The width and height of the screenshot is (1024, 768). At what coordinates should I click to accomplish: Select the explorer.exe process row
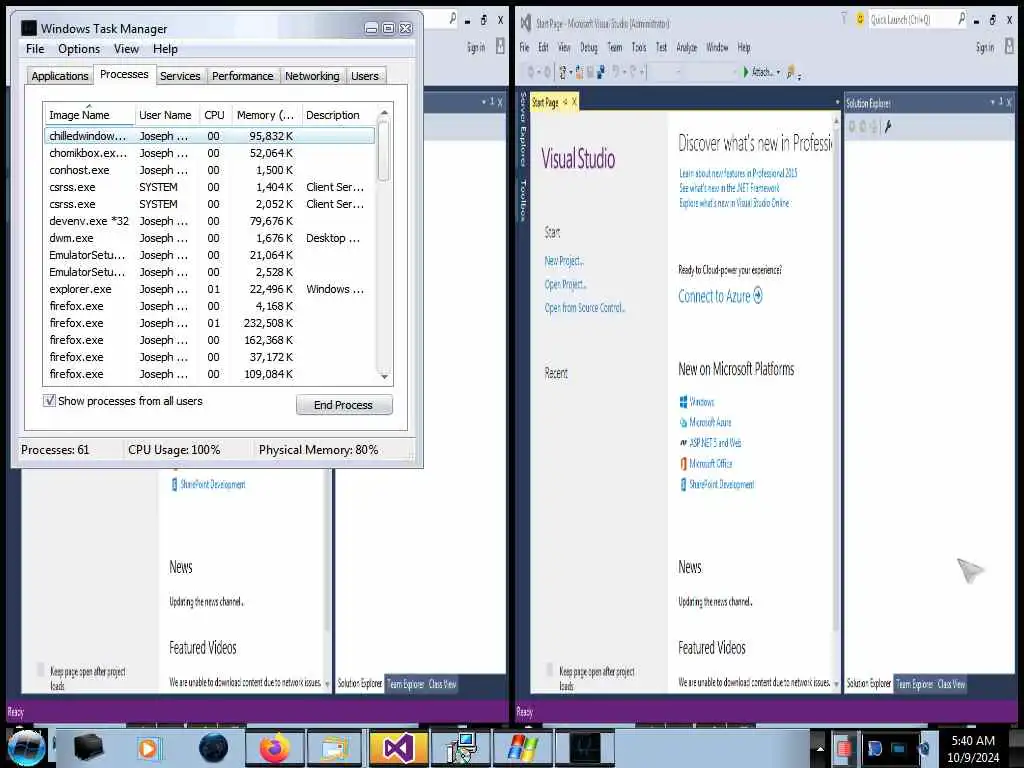(210, 289)
